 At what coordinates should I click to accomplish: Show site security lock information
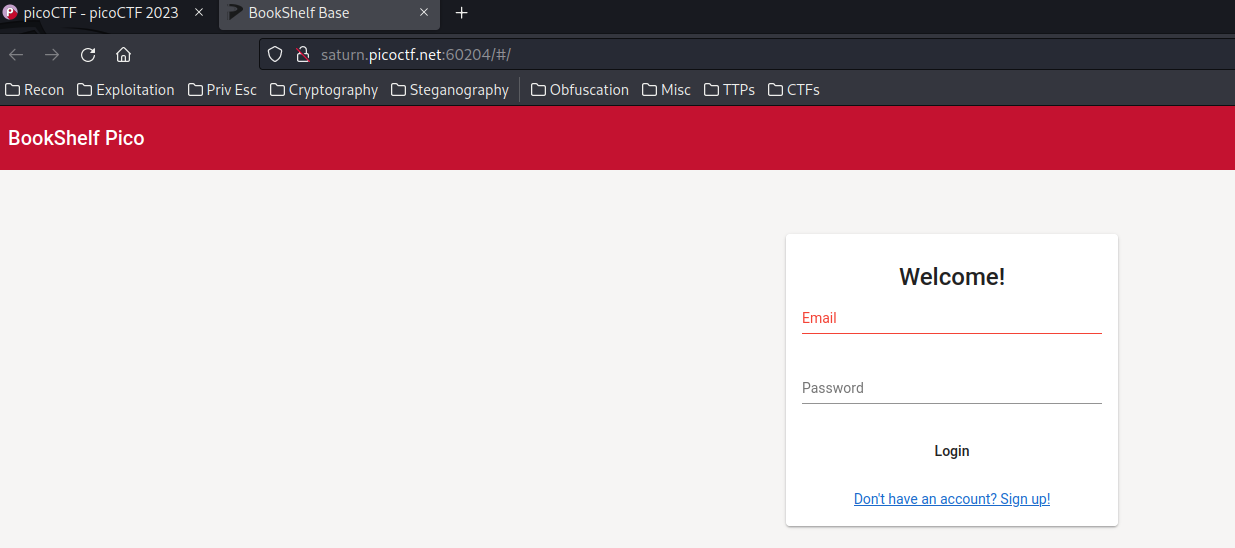click(302, 54)
